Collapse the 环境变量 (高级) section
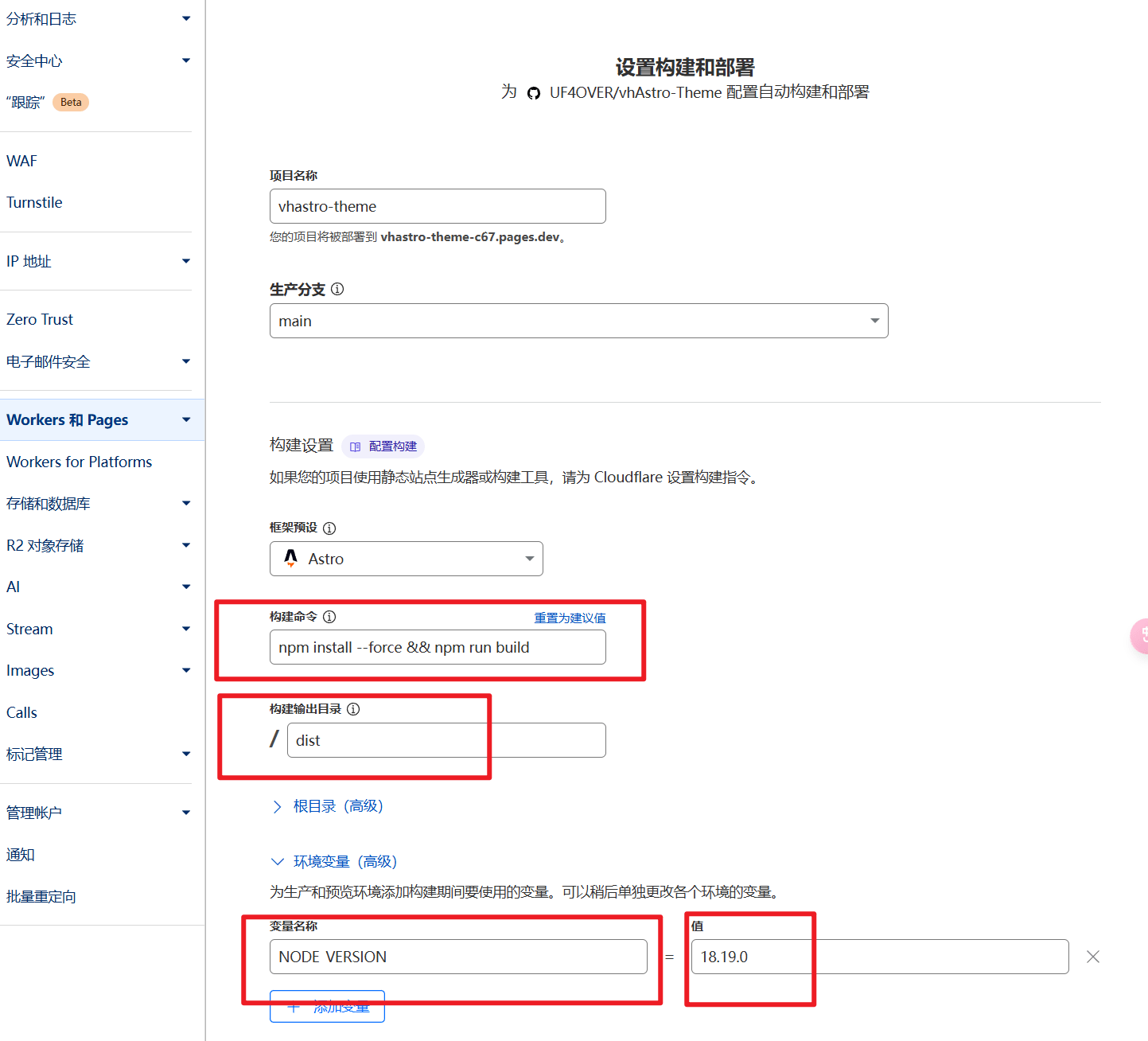Screen dimensions: 1148x1041 coord(334,861)
